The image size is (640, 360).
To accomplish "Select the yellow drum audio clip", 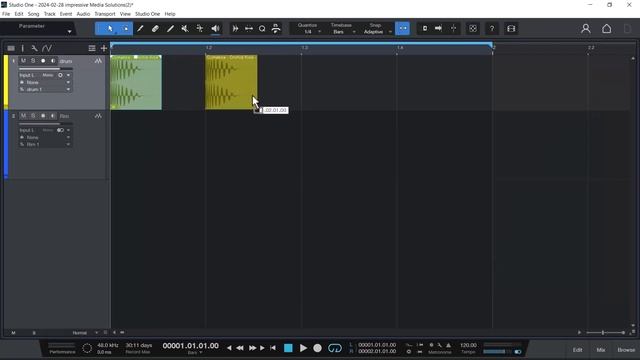I will coord(231,82).
